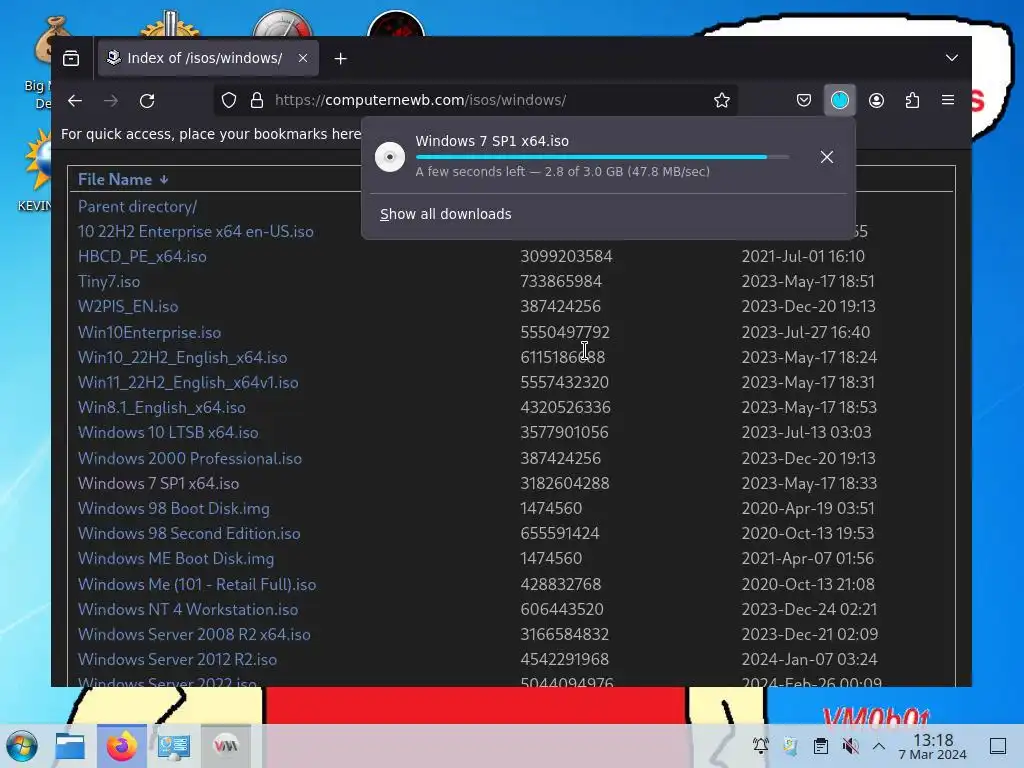
Task: Click date 2021-Jul-01 16:10
Action: [803, 257]
